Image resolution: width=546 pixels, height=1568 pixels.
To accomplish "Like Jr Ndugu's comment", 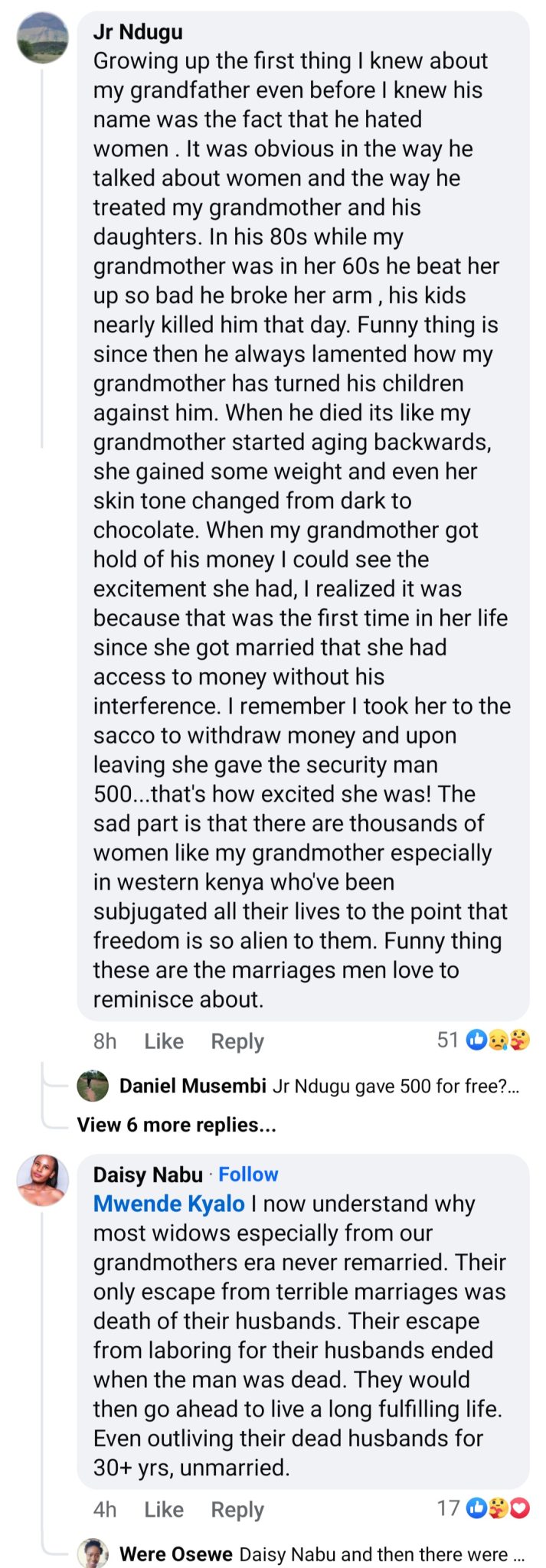I will [x=164, y=1041].
